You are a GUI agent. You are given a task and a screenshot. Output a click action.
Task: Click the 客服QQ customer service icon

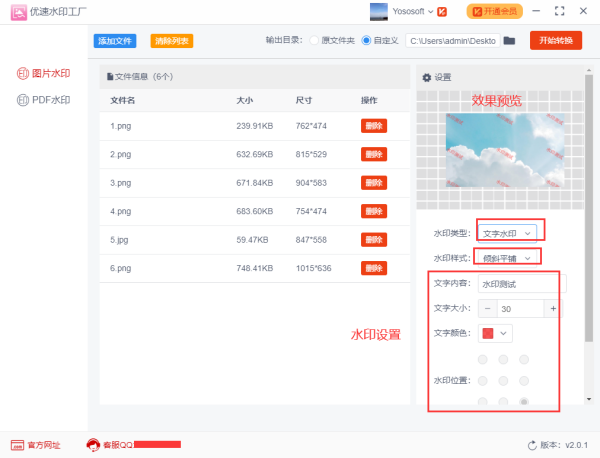94,445
